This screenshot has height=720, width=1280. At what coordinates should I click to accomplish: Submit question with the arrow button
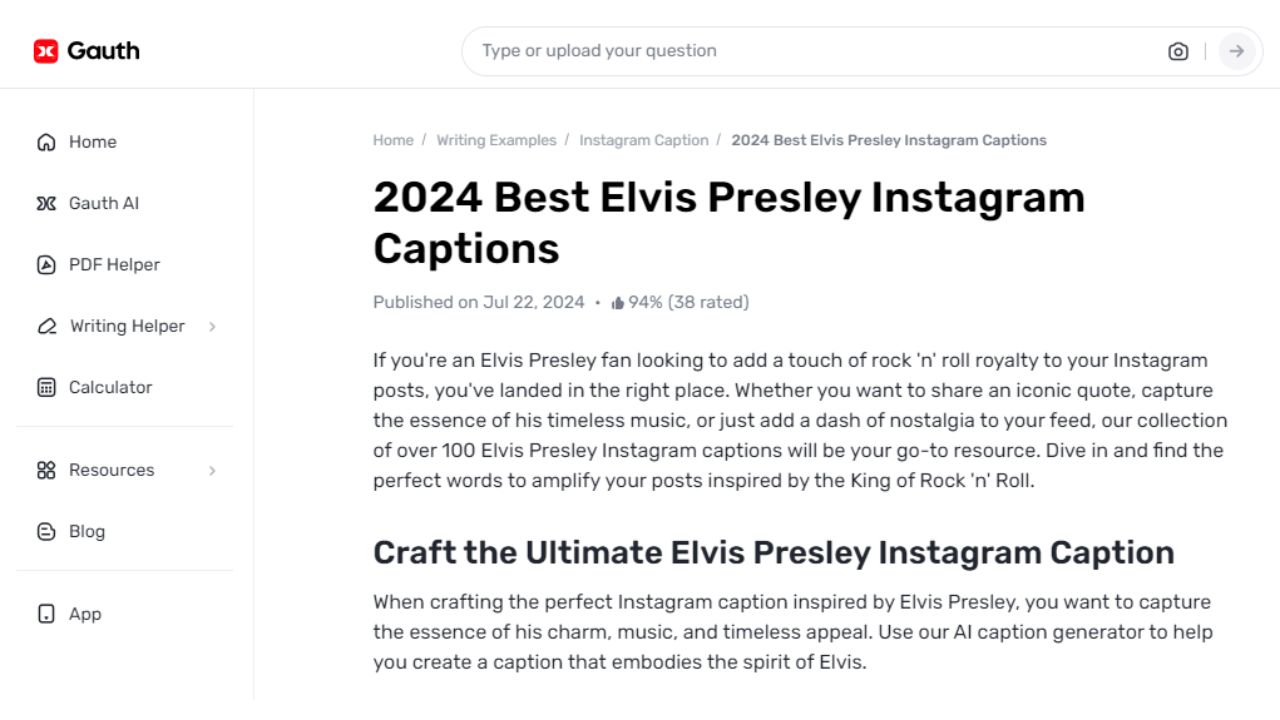click(1237, 51)
